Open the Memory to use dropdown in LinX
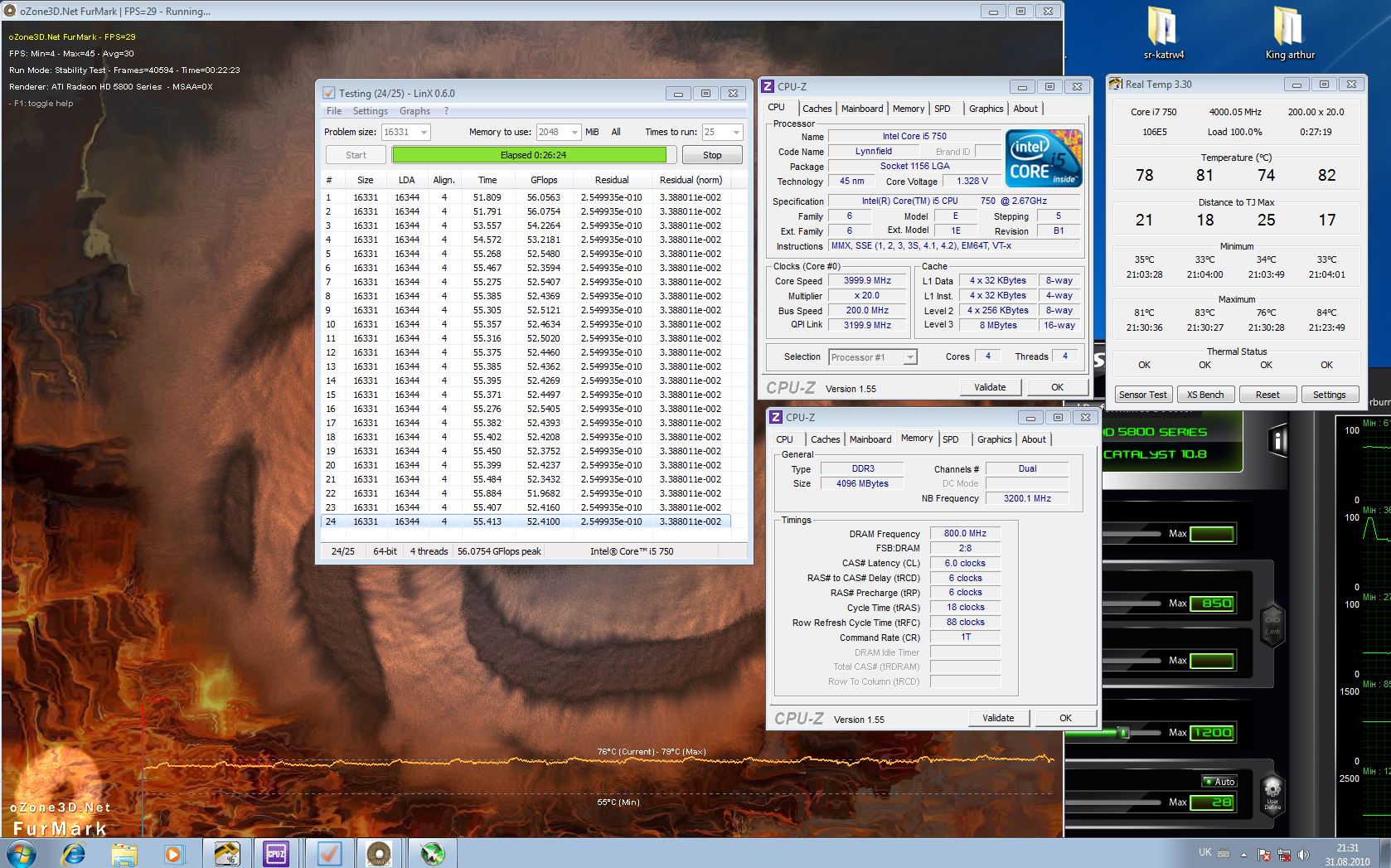Viewport: 1391px width, 868px height. point(574,132)
